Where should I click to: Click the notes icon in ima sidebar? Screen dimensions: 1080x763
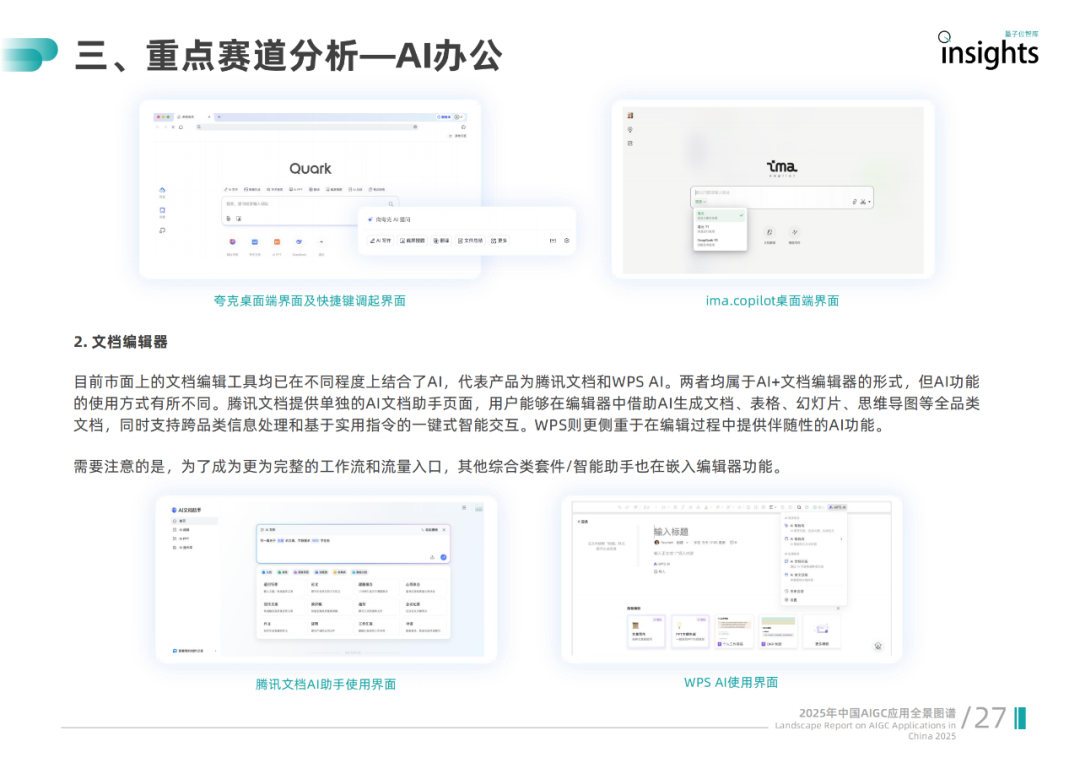click(630, 143)
